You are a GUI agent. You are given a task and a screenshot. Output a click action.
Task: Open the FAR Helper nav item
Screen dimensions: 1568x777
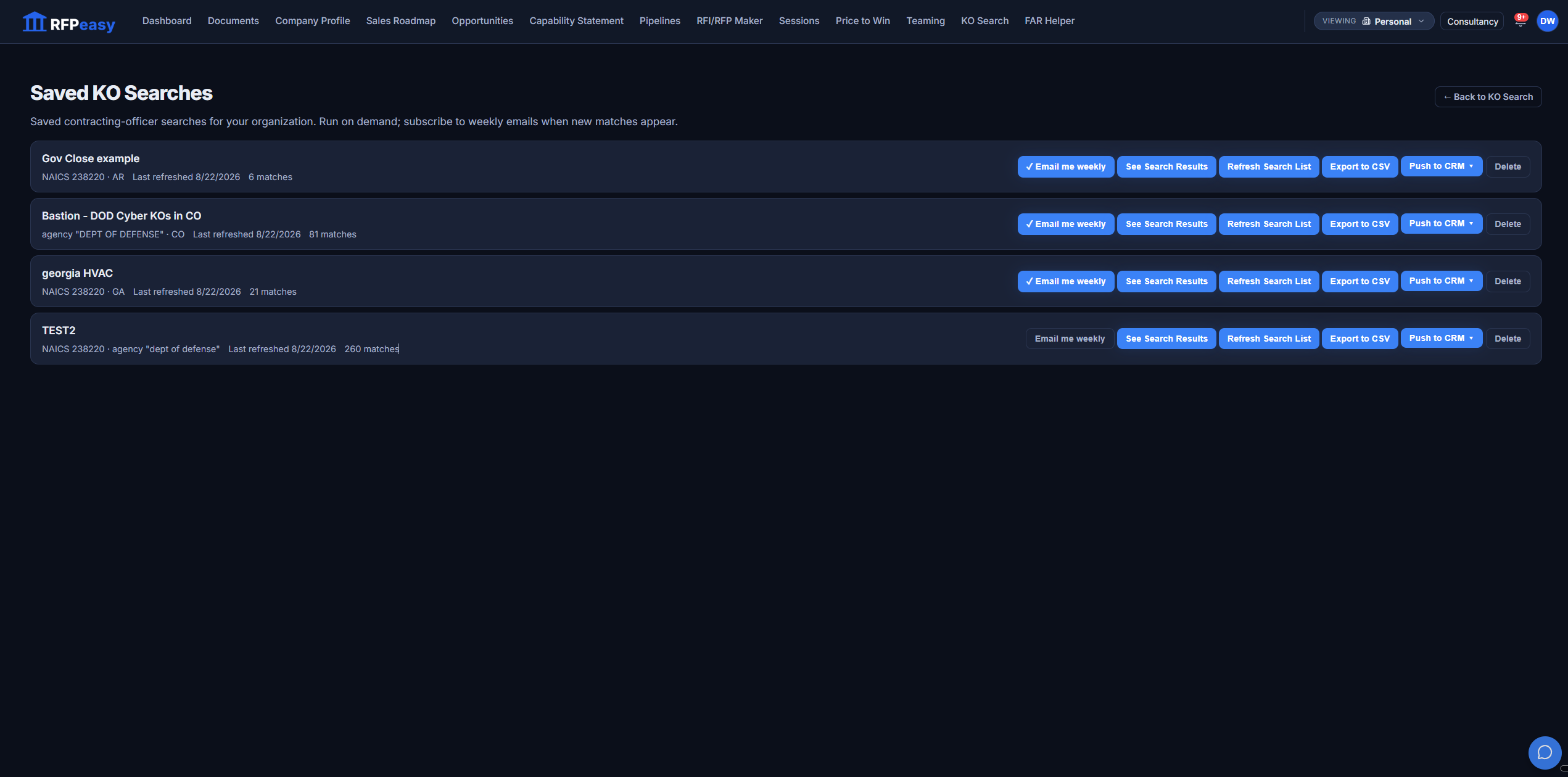tap(1049, 21)
